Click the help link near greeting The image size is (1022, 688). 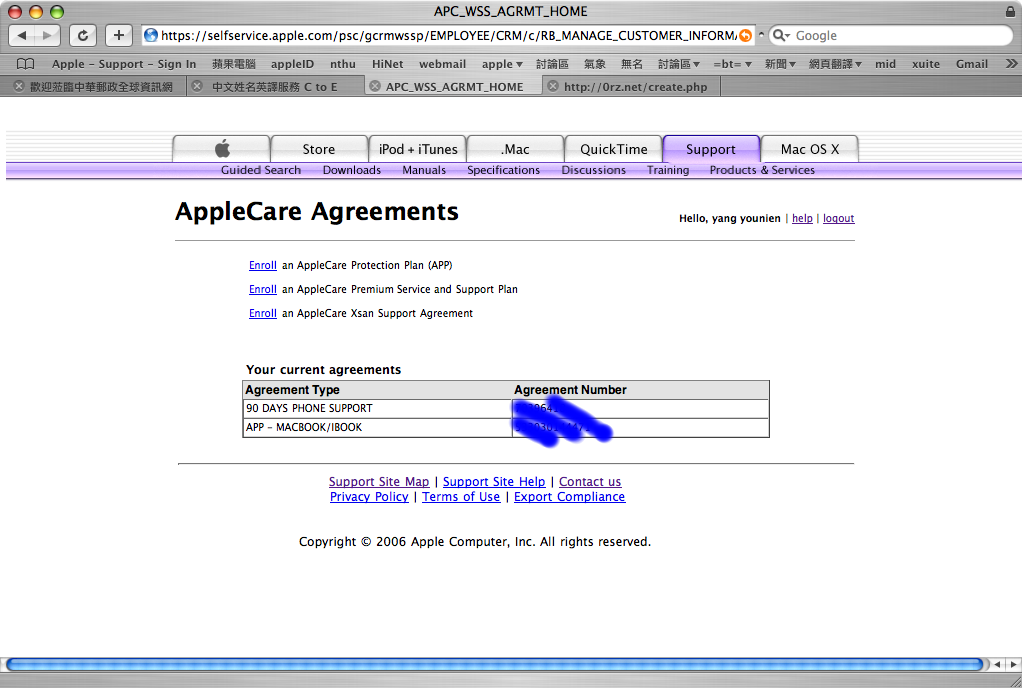tap(802, 218)
